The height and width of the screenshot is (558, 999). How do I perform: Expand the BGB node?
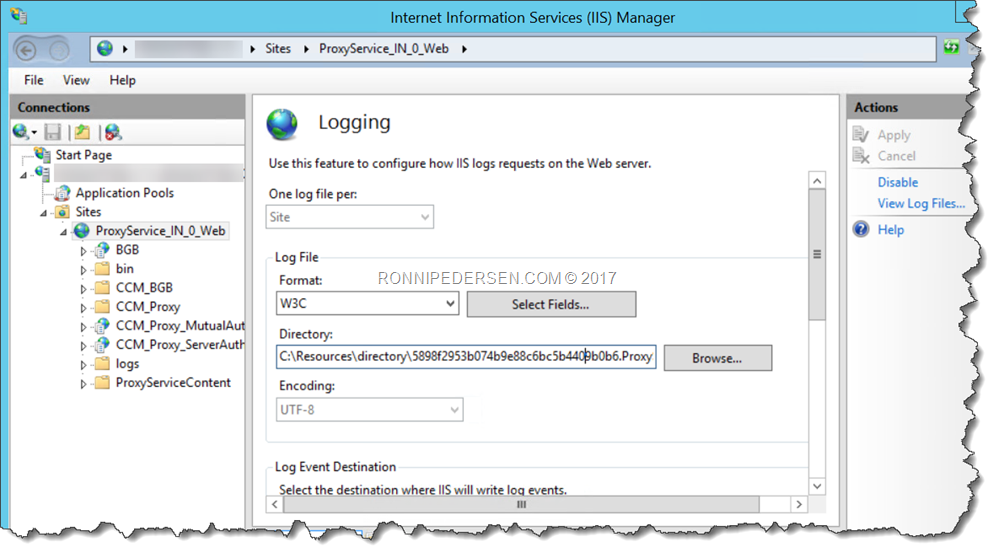(x=83, y=251)
